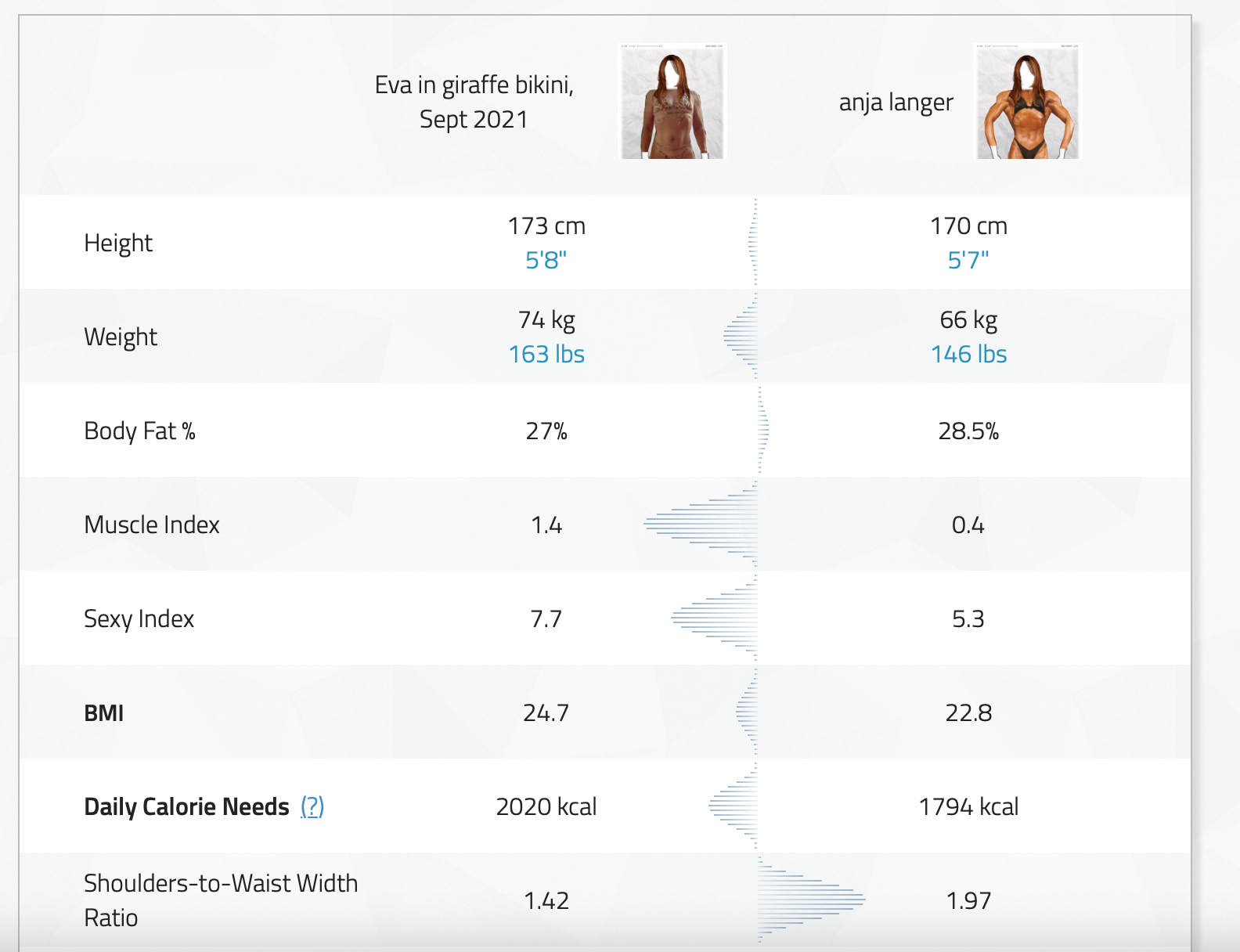Select the "anja langer" name title
Screen dimensions: 1240x952
pyautogui.click(x=896, y=102)
